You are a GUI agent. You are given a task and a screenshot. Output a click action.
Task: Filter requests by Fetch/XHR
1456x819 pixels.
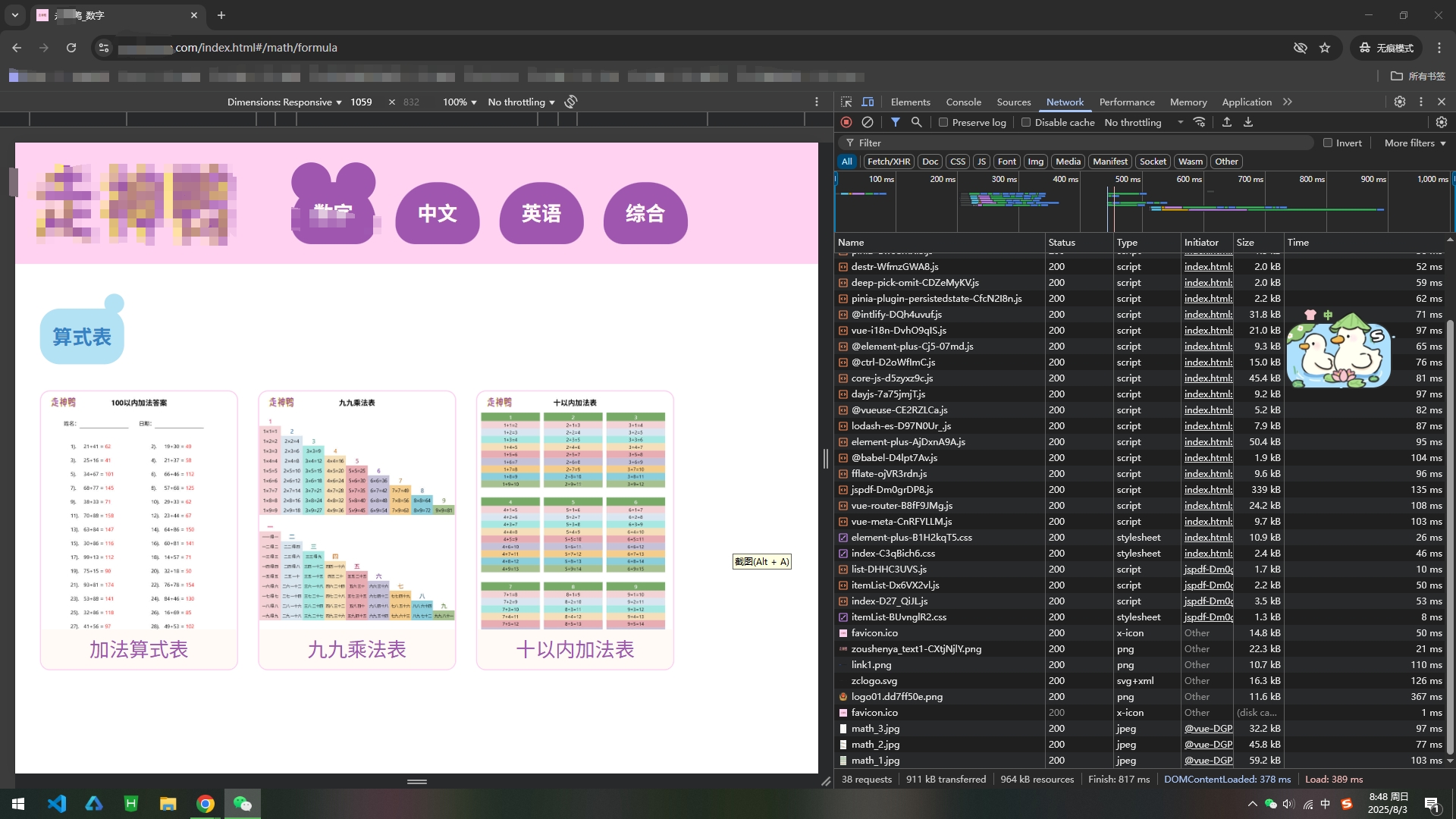coord(889,162)
